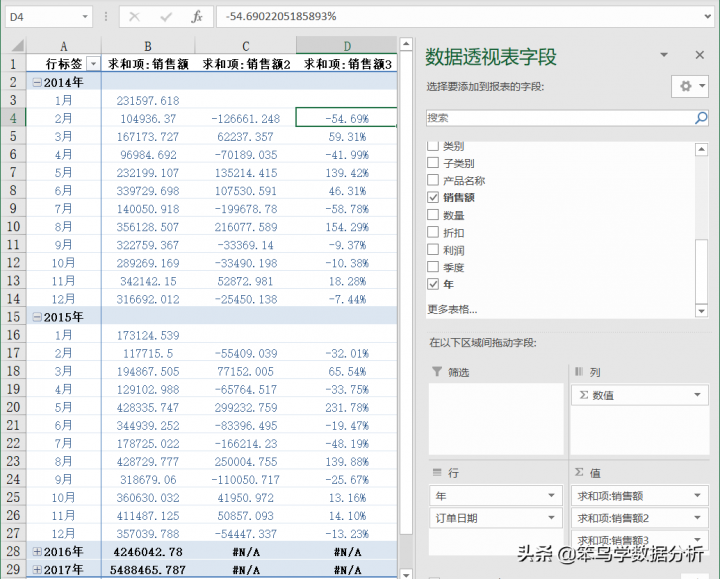Click the 更多表格... link
The image size is (720, 579).
[x=452, y=309]
